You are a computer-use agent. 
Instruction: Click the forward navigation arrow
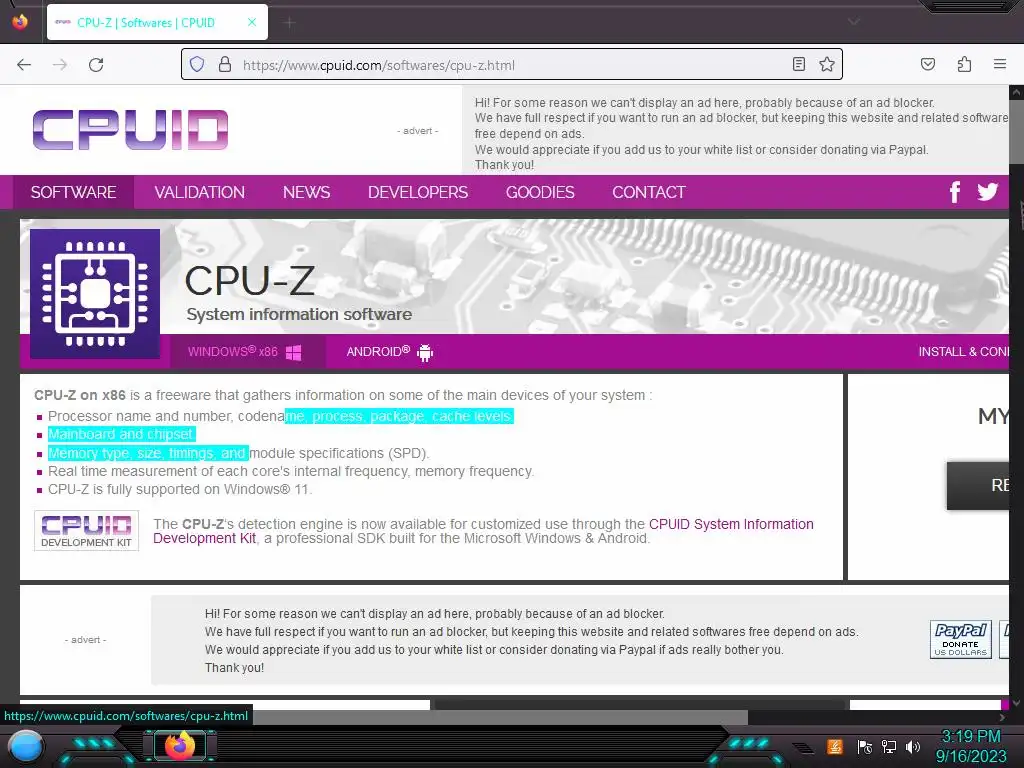pyautogui.click(x=60, y=65)
